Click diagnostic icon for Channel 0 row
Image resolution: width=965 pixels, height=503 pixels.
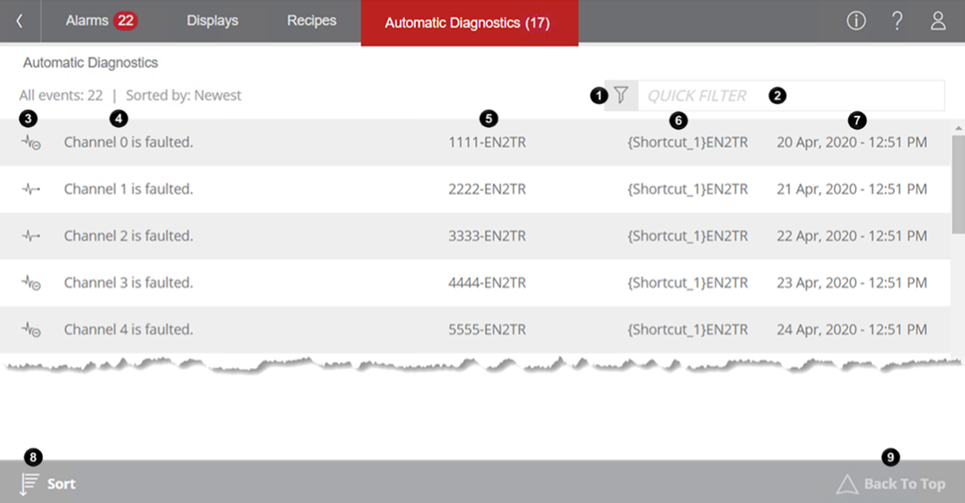(x=31, y=143)
